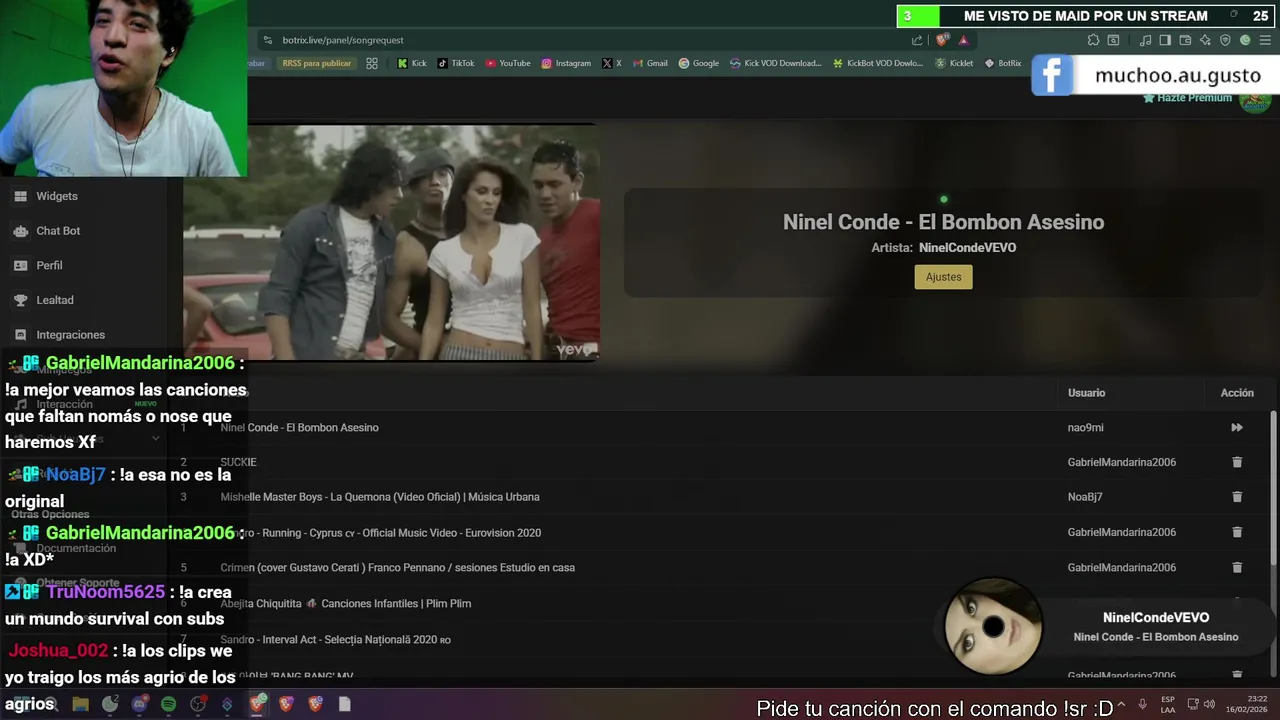The image size is (1280, 720).
Task: Open Spotify from the taskbar
Action: pyautogui.click(x=168, y=704)
